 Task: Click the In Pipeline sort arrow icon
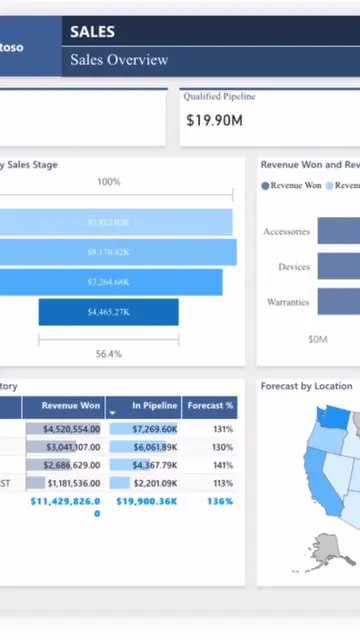(112, 413)
